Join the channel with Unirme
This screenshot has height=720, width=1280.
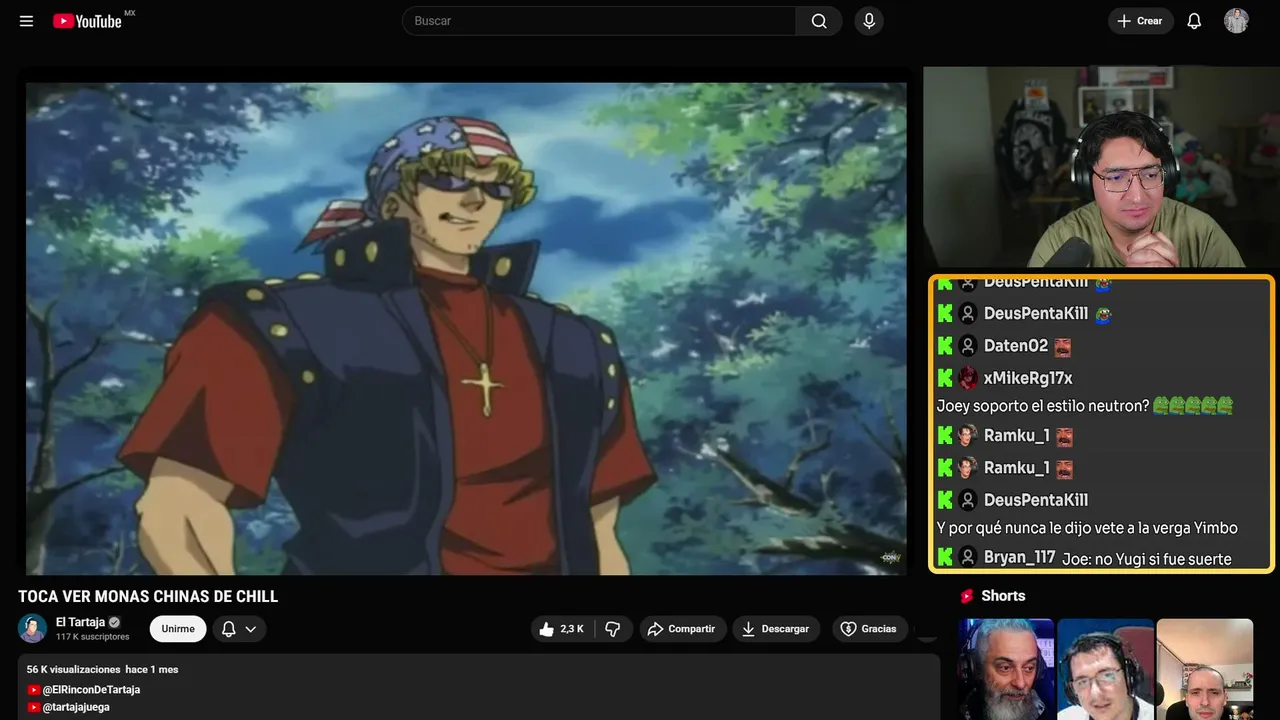pos(178,629)
